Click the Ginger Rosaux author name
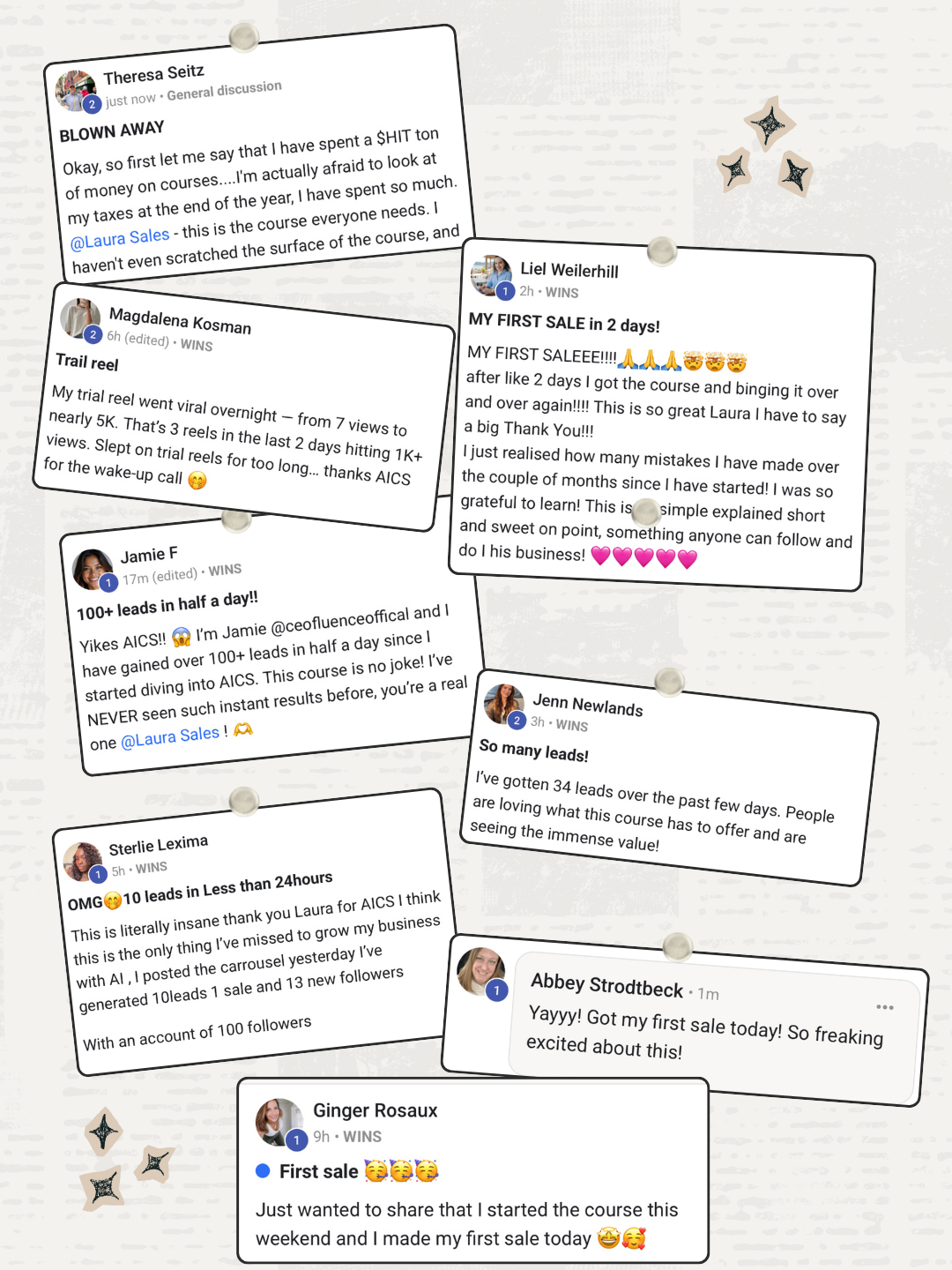This screenshot has width=952, height=1270. tap(375, 1110)
